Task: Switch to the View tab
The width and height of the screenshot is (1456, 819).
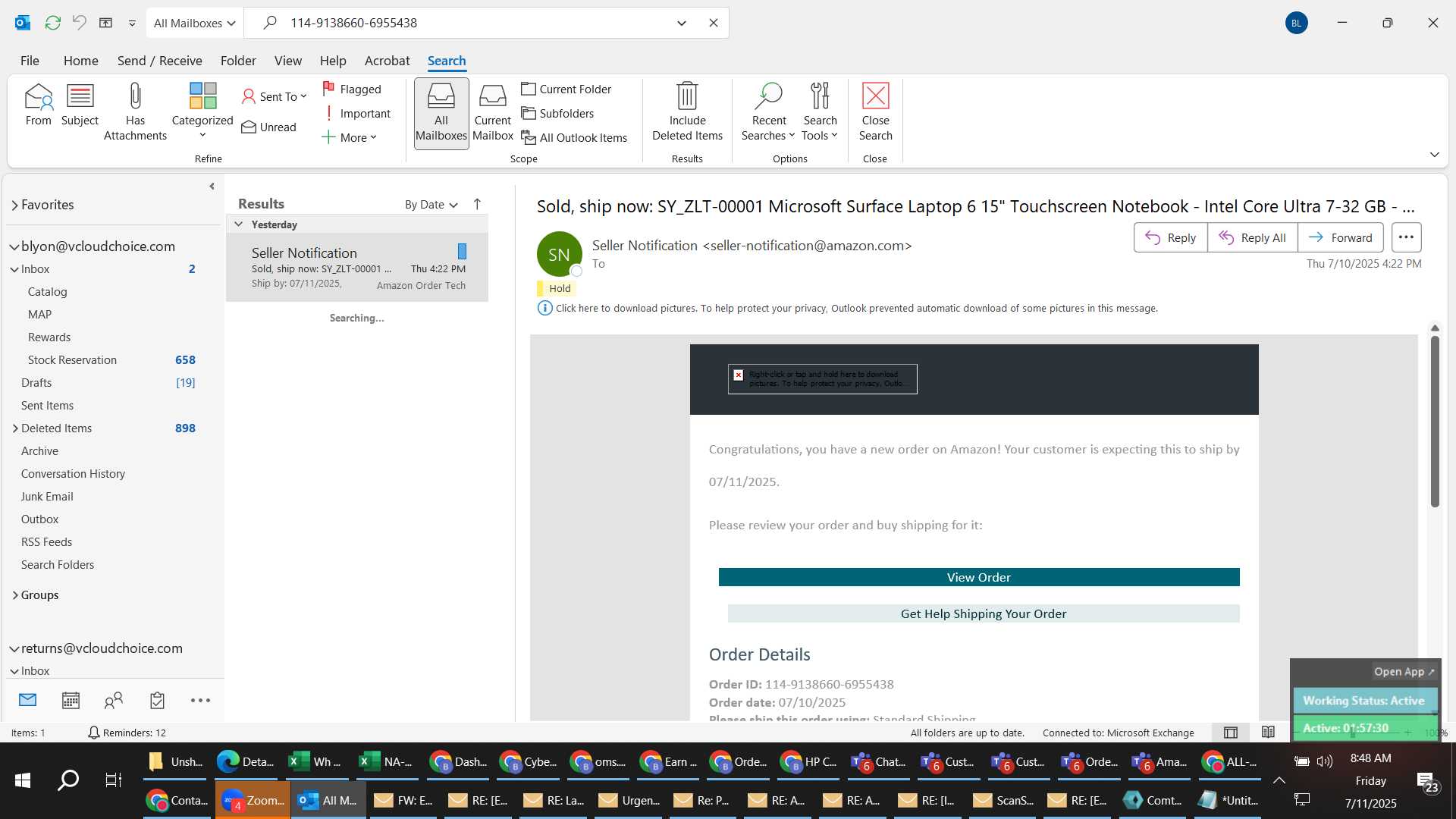Action: [287, 61]
